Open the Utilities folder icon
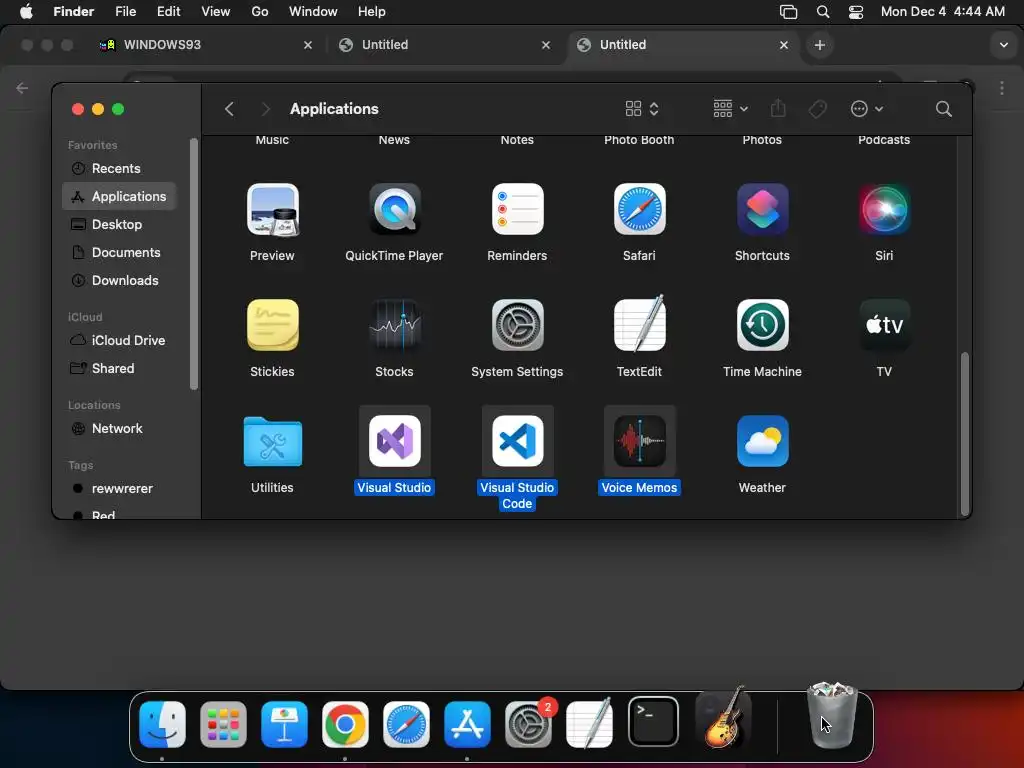Screen dimensions: 1024x768 pyautogui.click(x=272, y=441)
